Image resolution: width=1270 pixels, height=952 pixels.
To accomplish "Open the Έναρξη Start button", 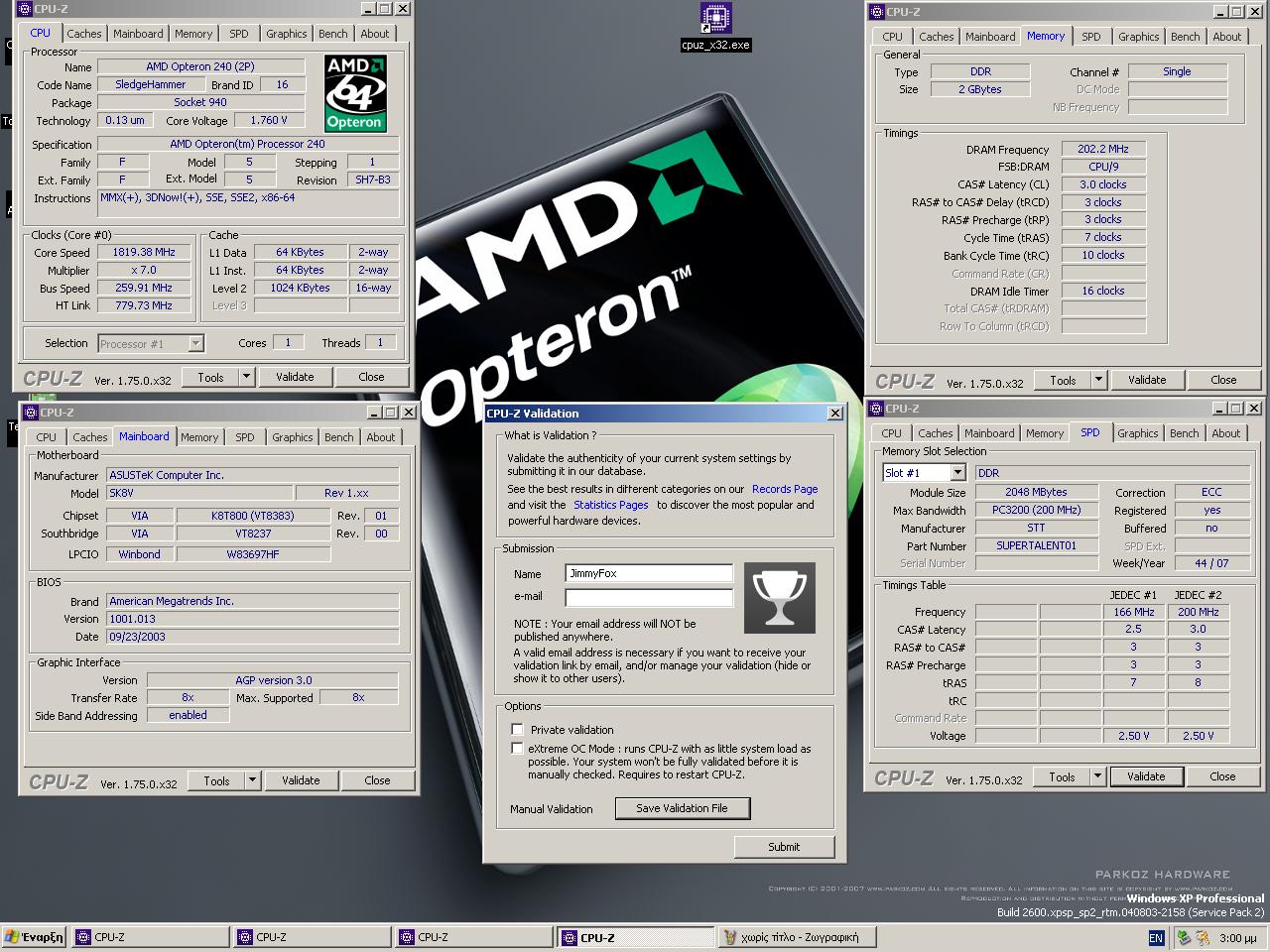I will pyautogui.click(x=34, y=937).
